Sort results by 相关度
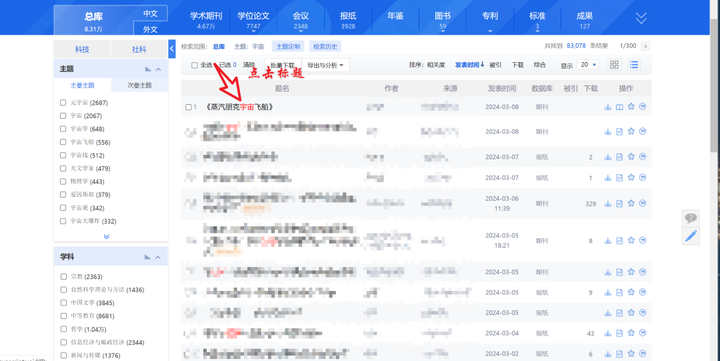This screenshot has height=361, width=720. 436,65
